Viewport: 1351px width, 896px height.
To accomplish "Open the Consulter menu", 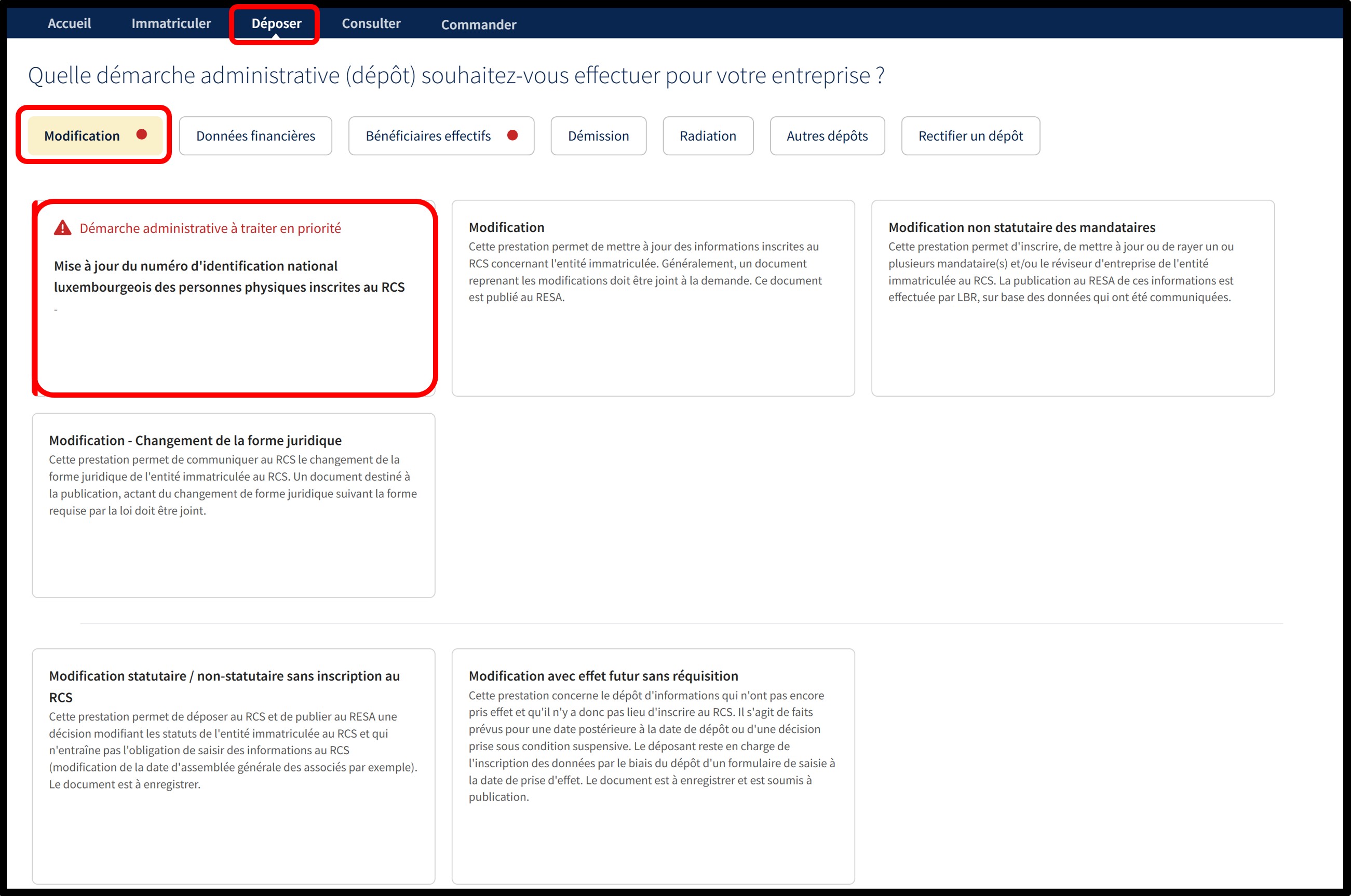I will point(371,23).
